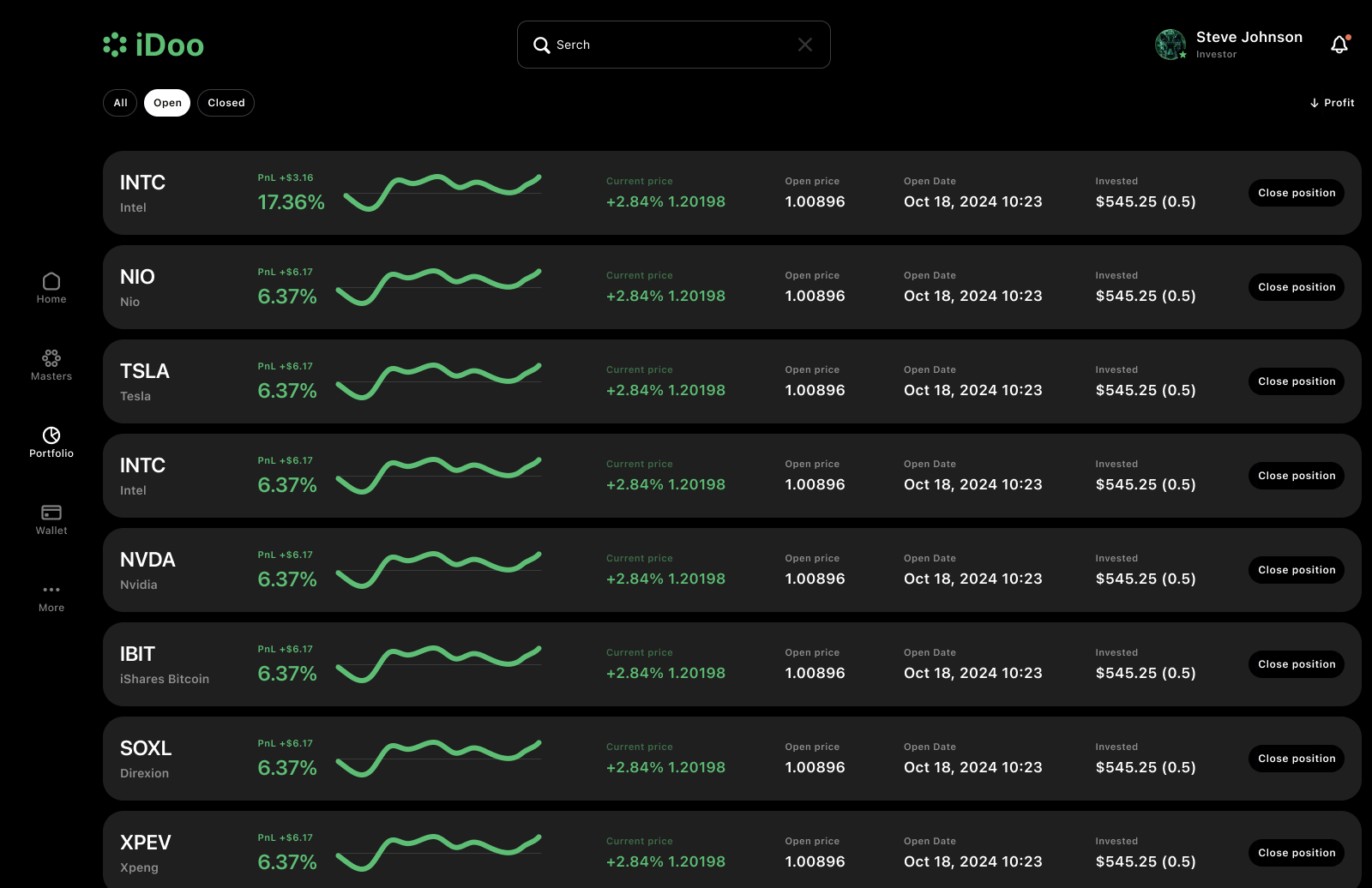Show All positions filter
Screen dimensions: 1372x888
(x=120, y=103)
